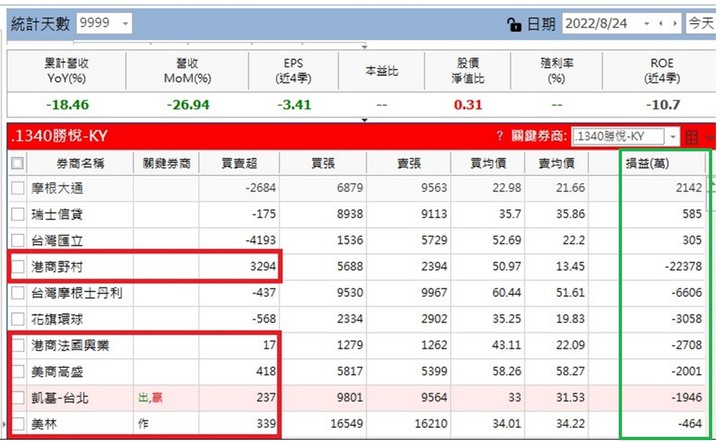Click the previous date arrow
720x443 pixels.
(x=661, y=23)
